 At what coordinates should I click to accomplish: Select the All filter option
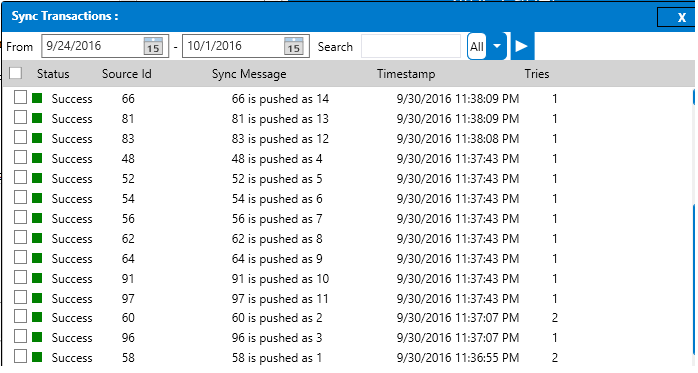(477, 46)
